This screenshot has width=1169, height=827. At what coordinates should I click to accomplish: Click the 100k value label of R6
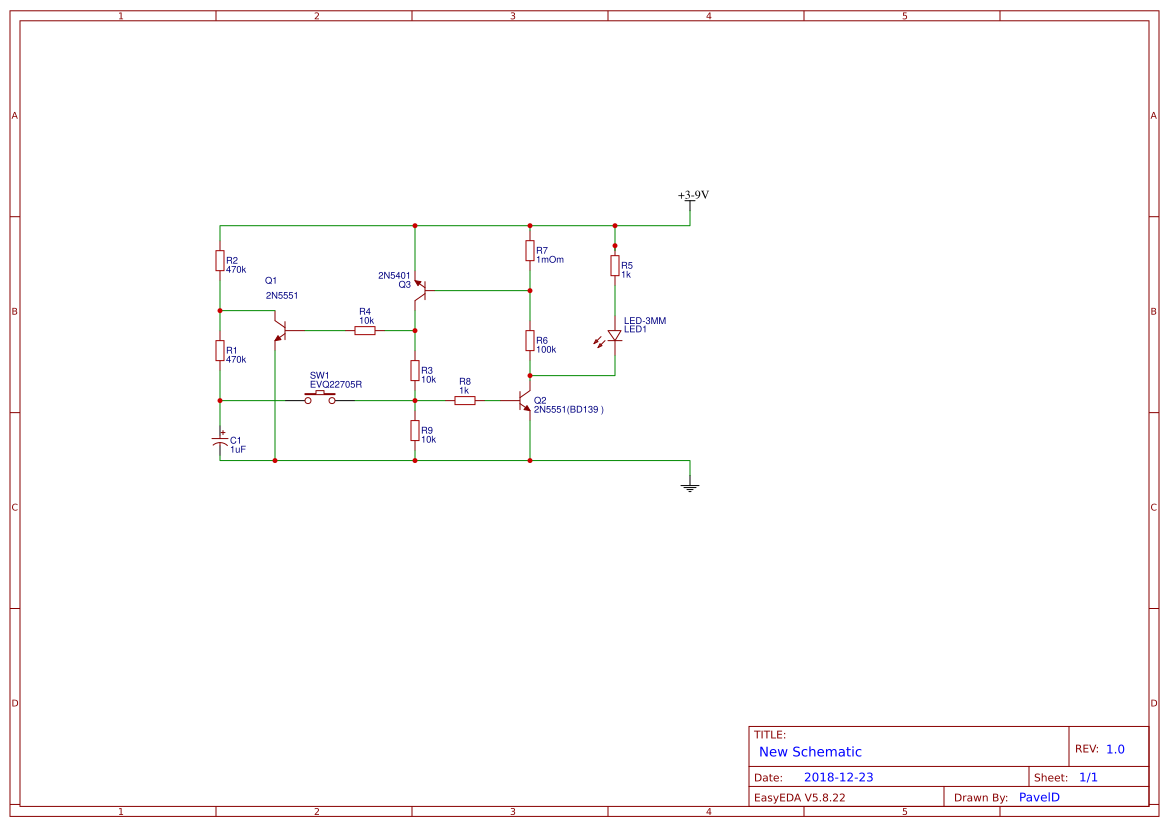[x=546, y=350]
